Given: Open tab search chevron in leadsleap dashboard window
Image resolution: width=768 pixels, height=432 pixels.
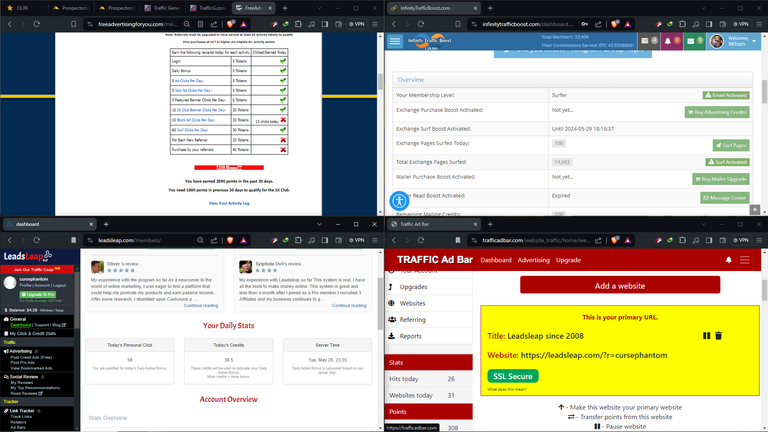Looking at the screenshot, I should 319,224.
